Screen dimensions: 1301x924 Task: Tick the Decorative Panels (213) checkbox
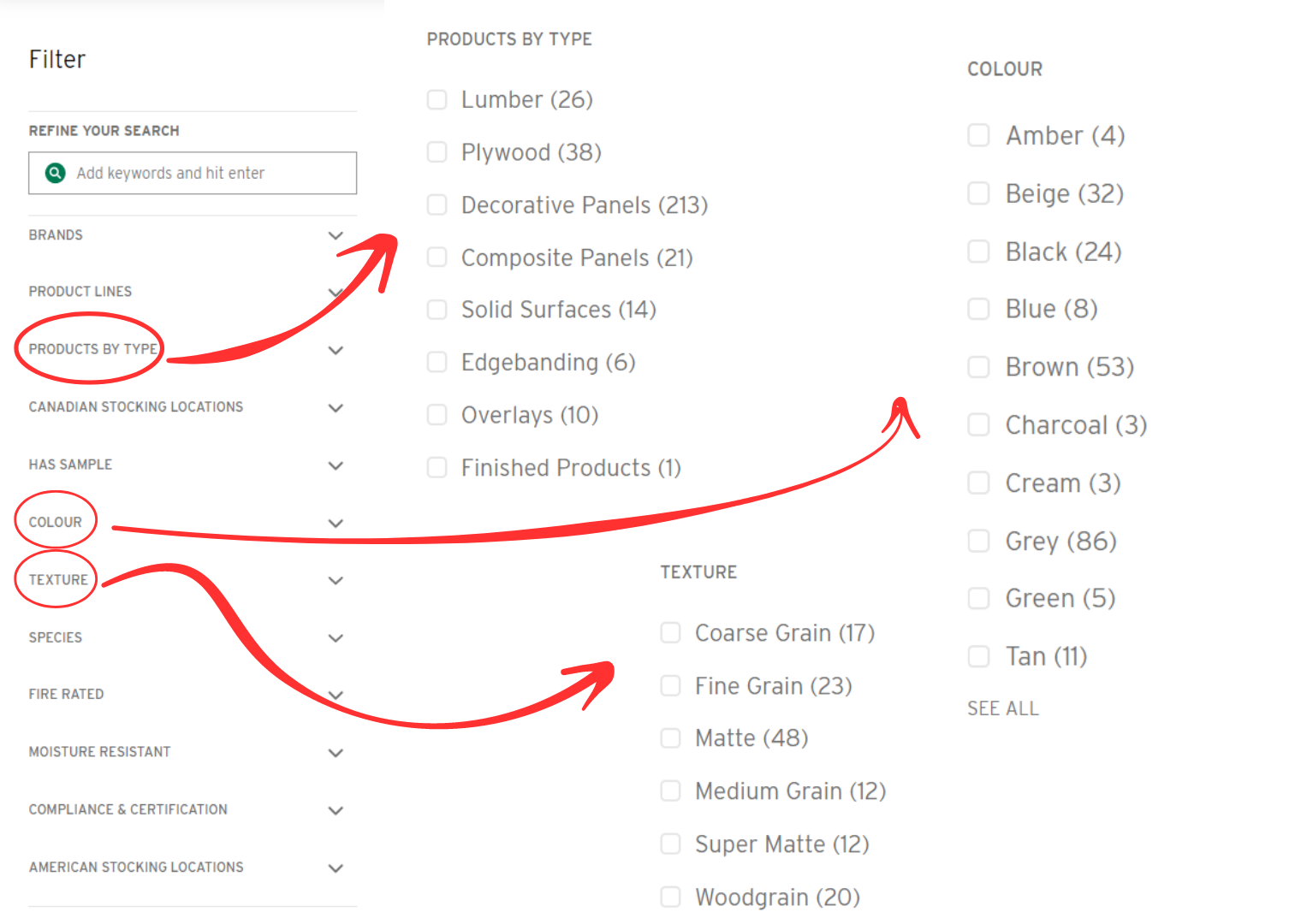[437, 205]
